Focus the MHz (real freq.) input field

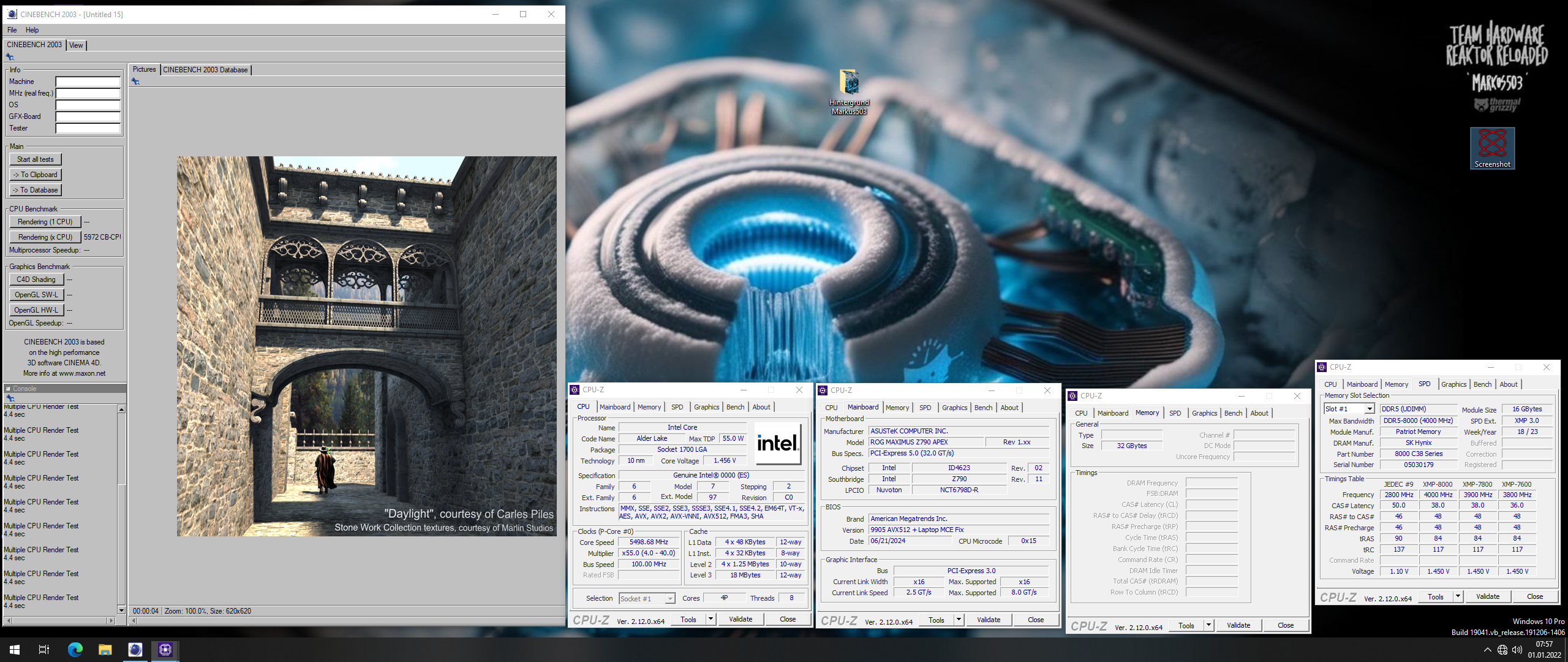tap(88, 93)
